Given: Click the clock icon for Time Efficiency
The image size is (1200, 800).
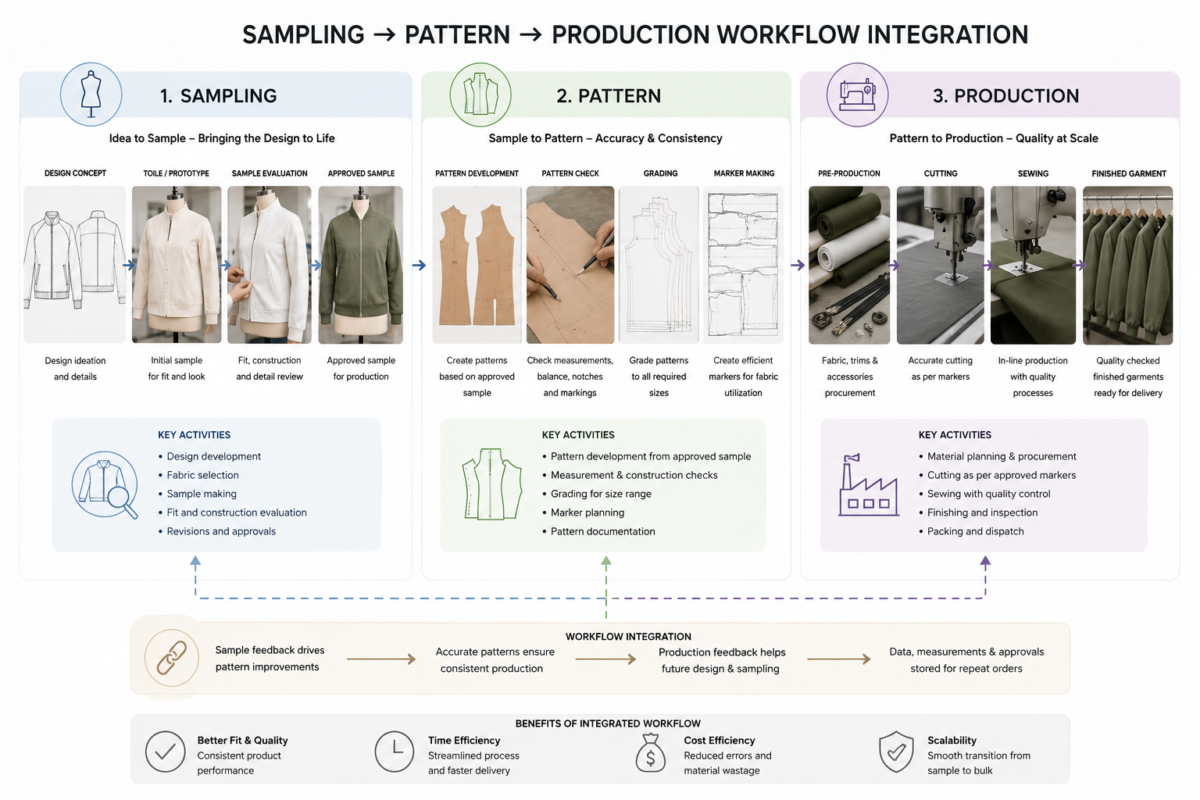Looking at the screenshot, I should pyautogui.click(x=395, y=750).
